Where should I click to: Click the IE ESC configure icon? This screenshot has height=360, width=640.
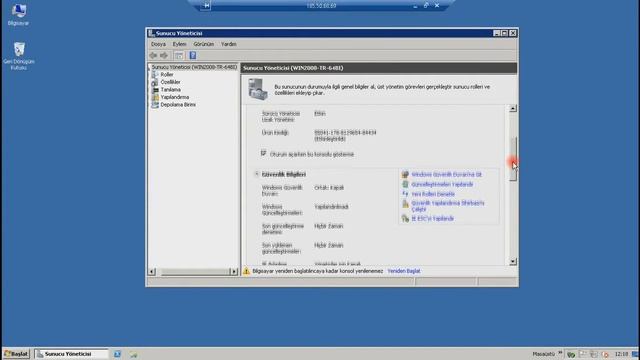point(405,219)
